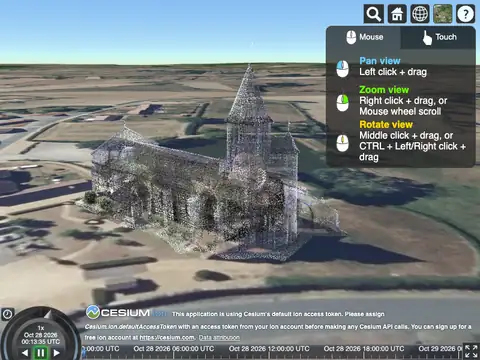480x360 pixels.
Task: Open the https://cesium.com link
Action: click(167, 338)
